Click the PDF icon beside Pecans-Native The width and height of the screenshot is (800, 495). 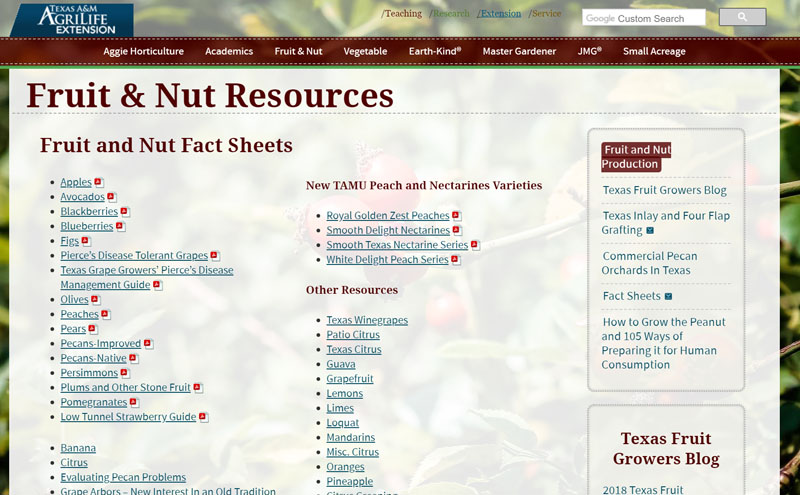pos(133,358)
